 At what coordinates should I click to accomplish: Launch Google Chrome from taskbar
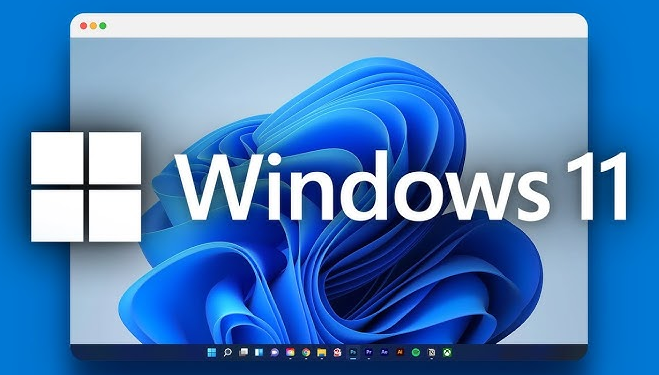(x=306, y=352)
